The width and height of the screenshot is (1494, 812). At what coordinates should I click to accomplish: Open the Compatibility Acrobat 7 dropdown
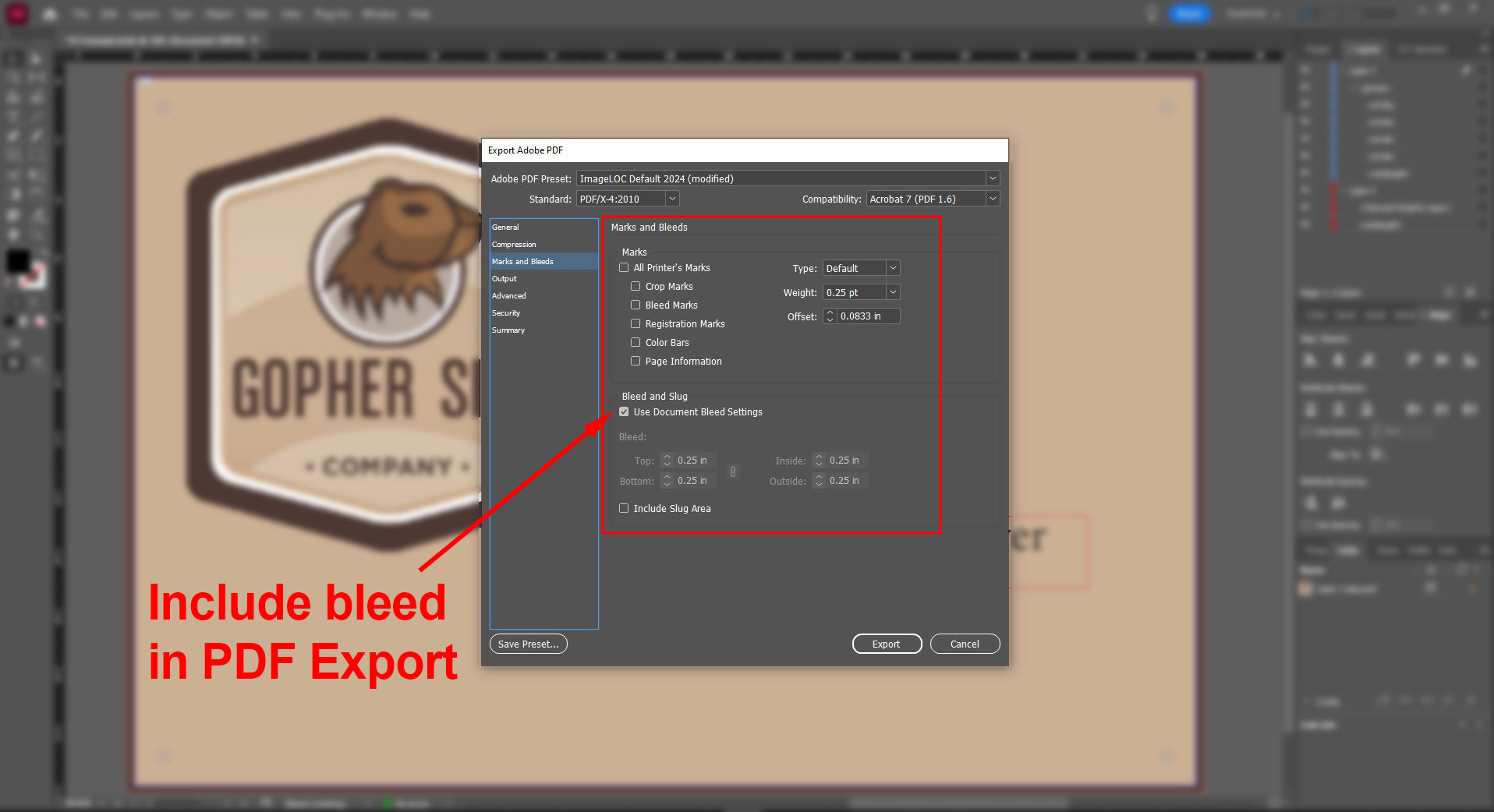pyautogui.click(x=933, y=199)
